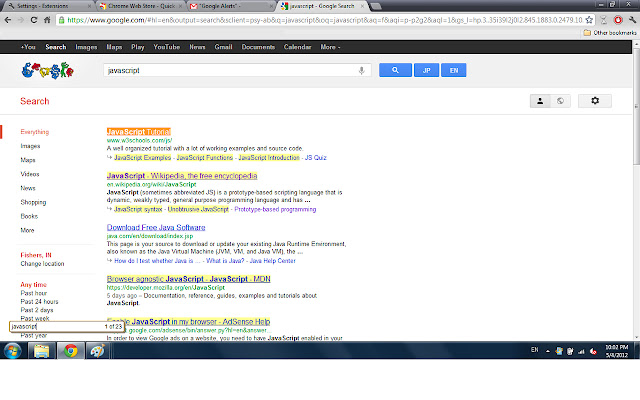Bookmark this page with the star
This screenshot has height=400, width=640.
click(x=589, y=20)
